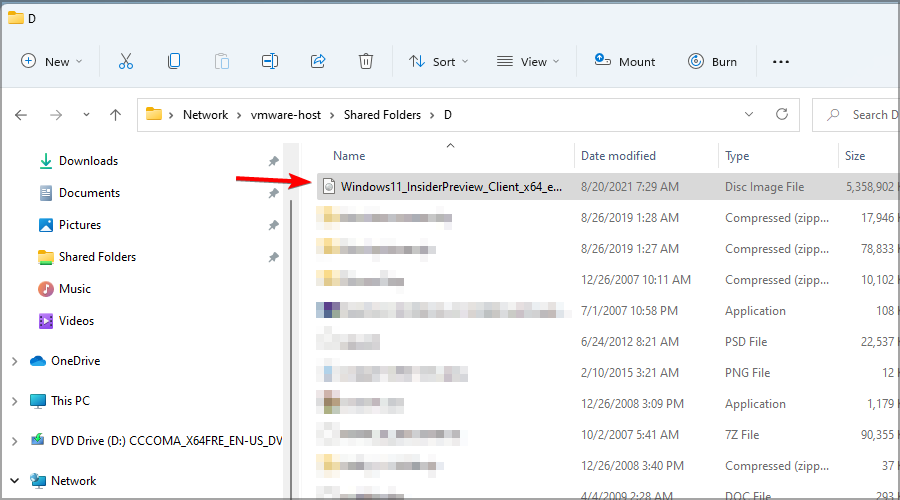Open recent locations chevron
The width and height of the screenshot is (900, 500).
(x=86, y=115)
